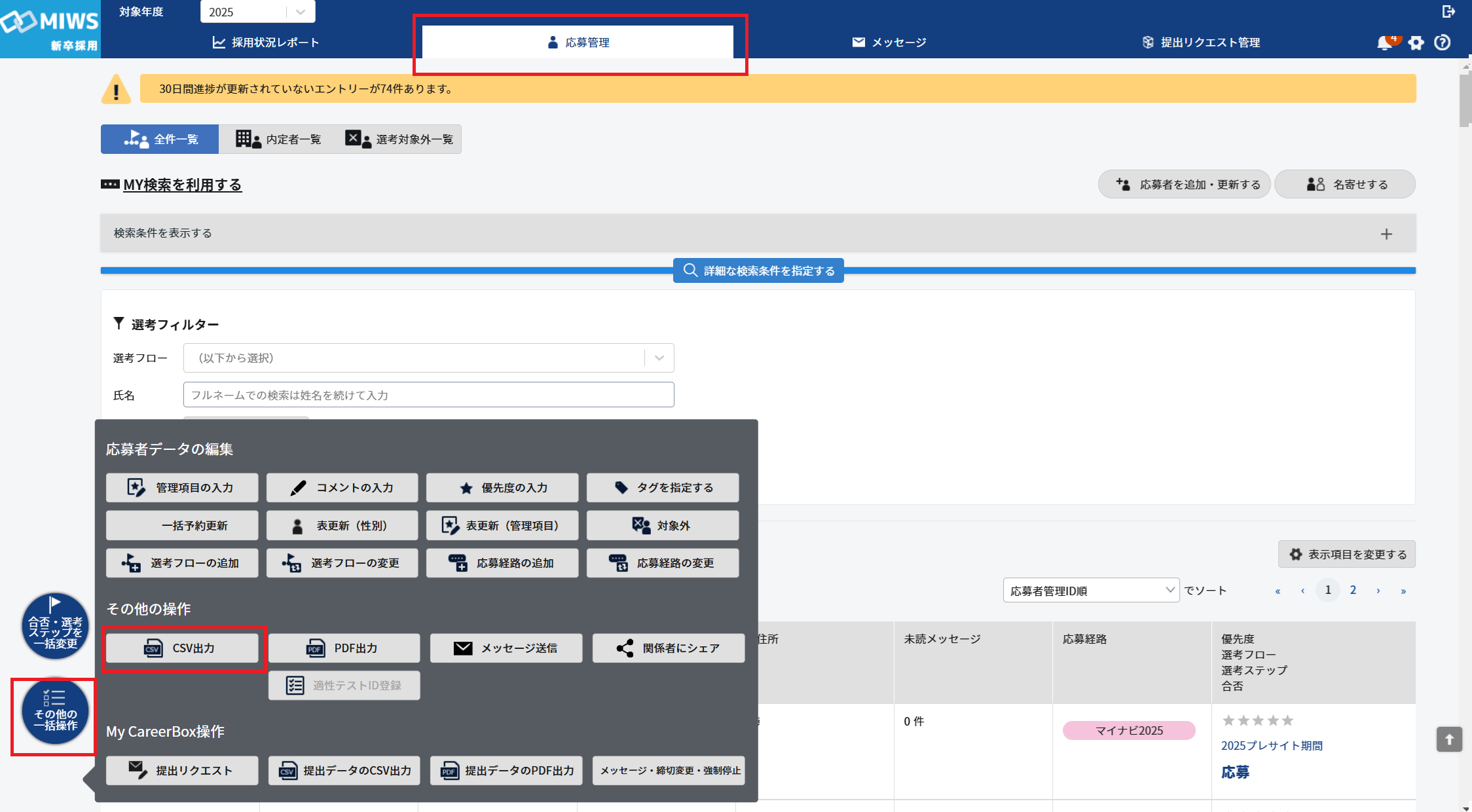Open MY検索を利用する link
The image size is (1472, 812).
coord(182,185)
